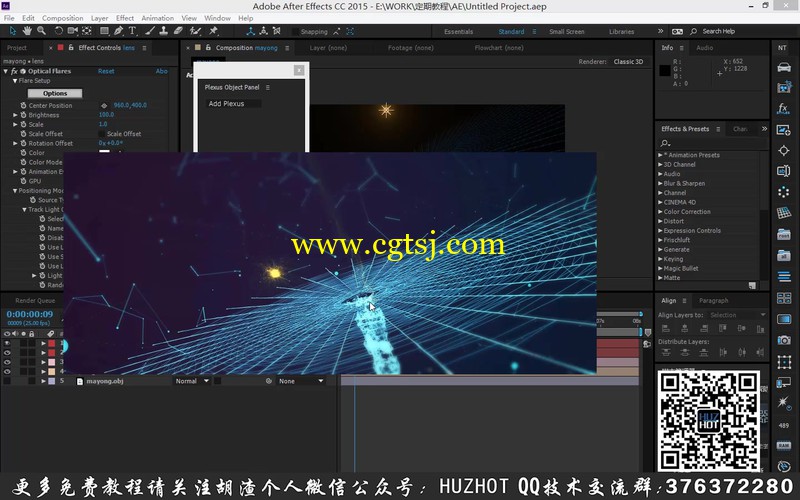Show the mayong.obj layer visibility
Screen dimensions: 800x500
click(7, 381)
